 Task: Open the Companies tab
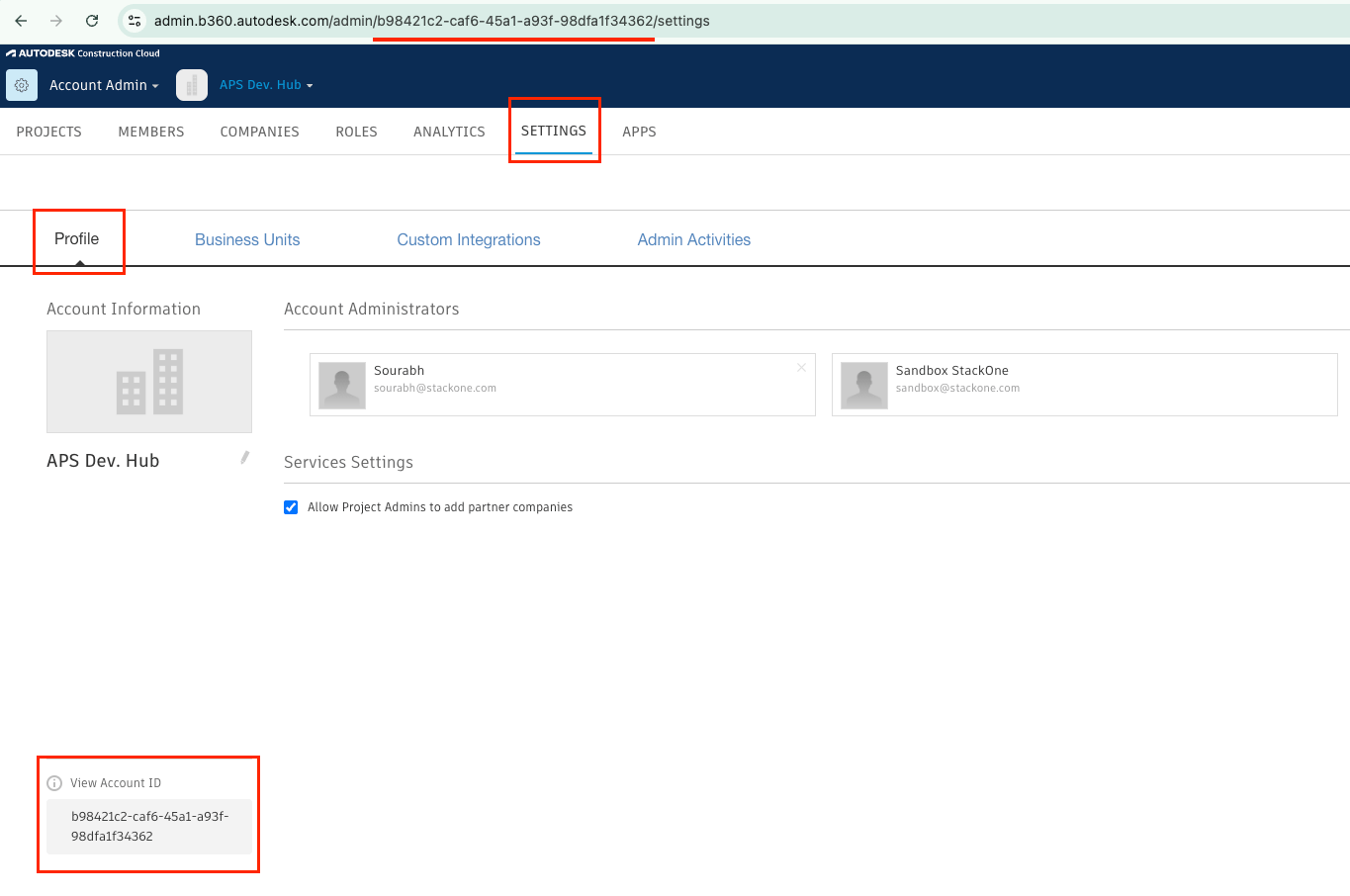pyautogui.click(x=260, y=132)
